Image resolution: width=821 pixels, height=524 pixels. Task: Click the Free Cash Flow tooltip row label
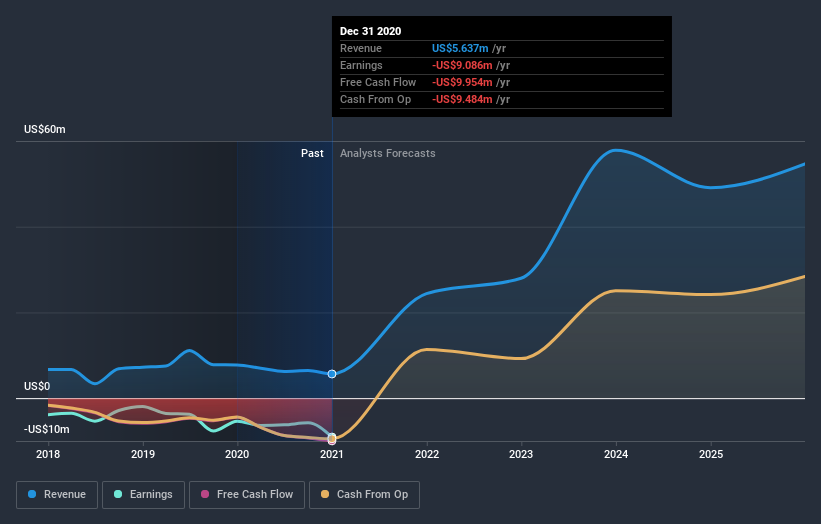378,82
